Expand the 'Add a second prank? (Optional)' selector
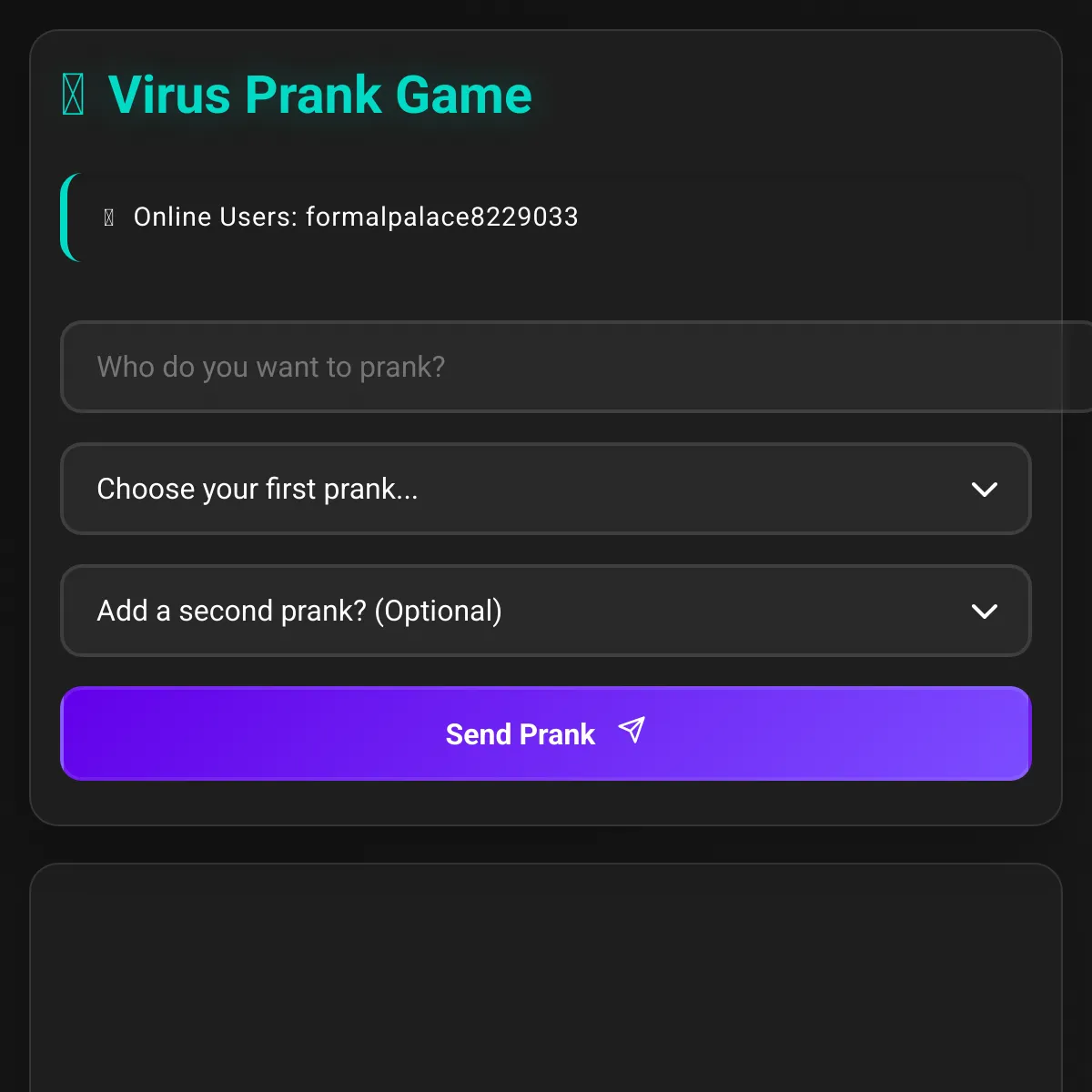1092x1092 pixels. pyautogui.click(x=544, y=611)
